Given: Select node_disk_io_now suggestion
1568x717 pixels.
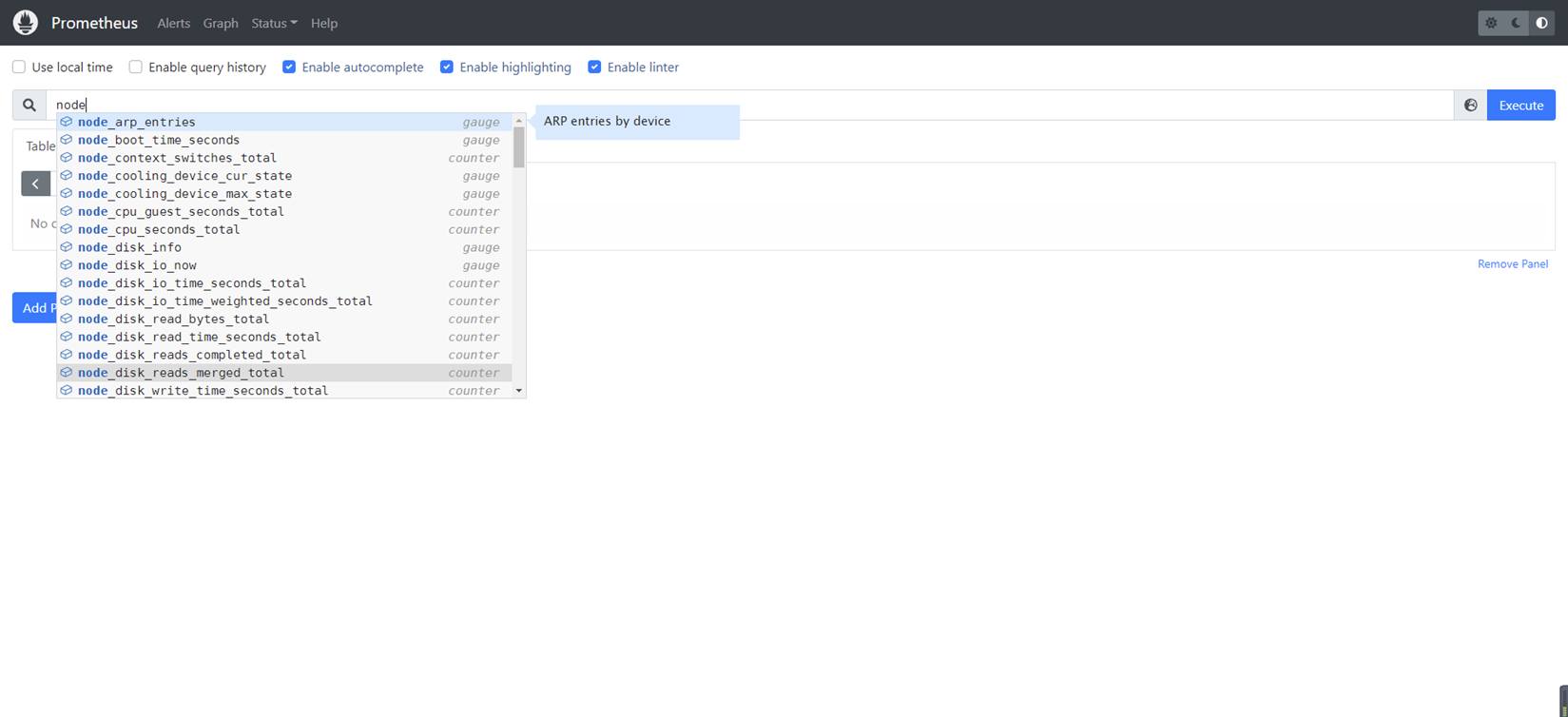Looking at the screenshot, I should [284, 265].
